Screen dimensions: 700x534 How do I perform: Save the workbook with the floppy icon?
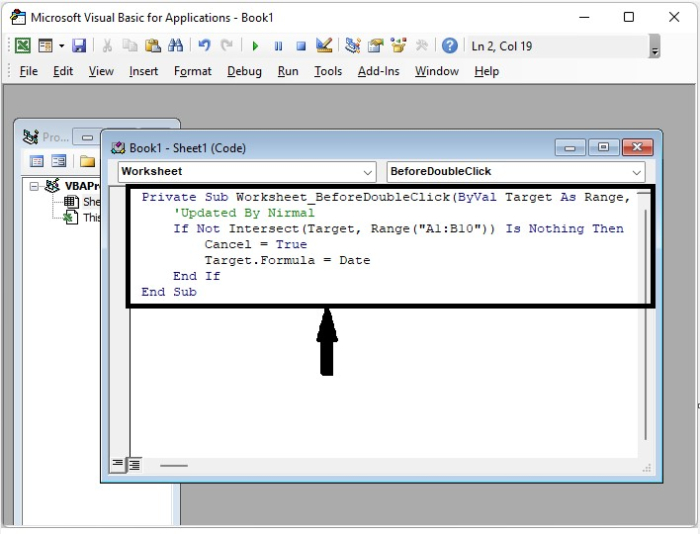[79, 46]
